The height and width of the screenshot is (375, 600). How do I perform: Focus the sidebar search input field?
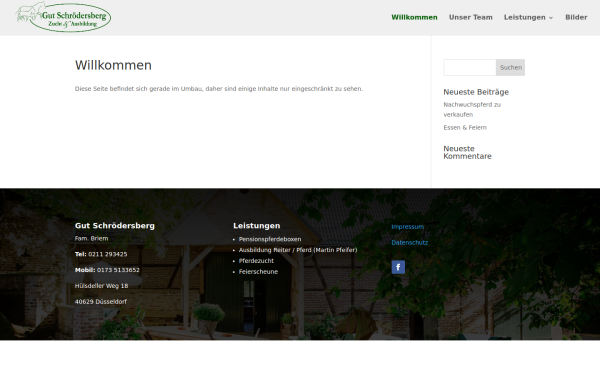coord(470,67)
